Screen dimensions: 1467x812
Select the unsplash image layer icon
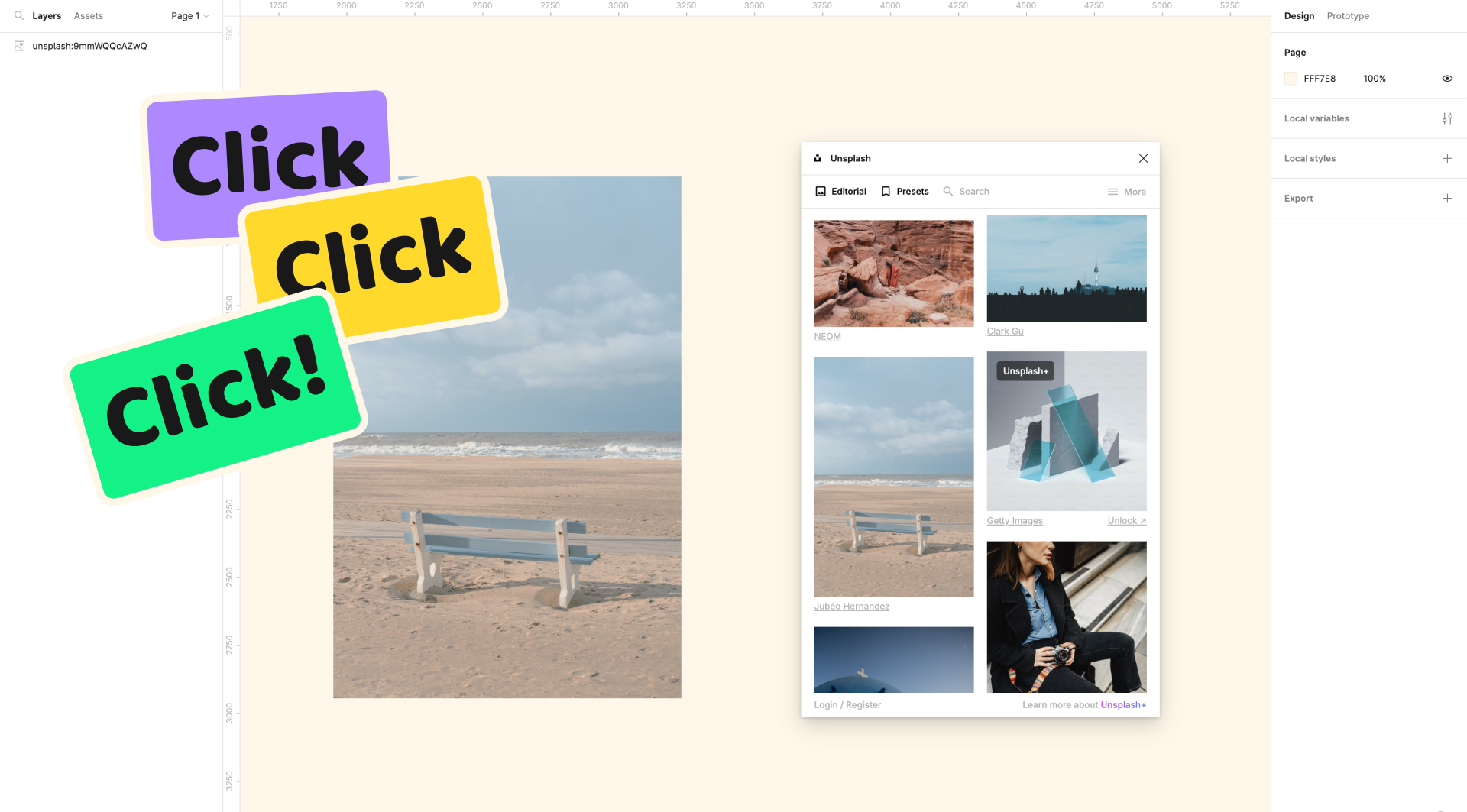20,46
